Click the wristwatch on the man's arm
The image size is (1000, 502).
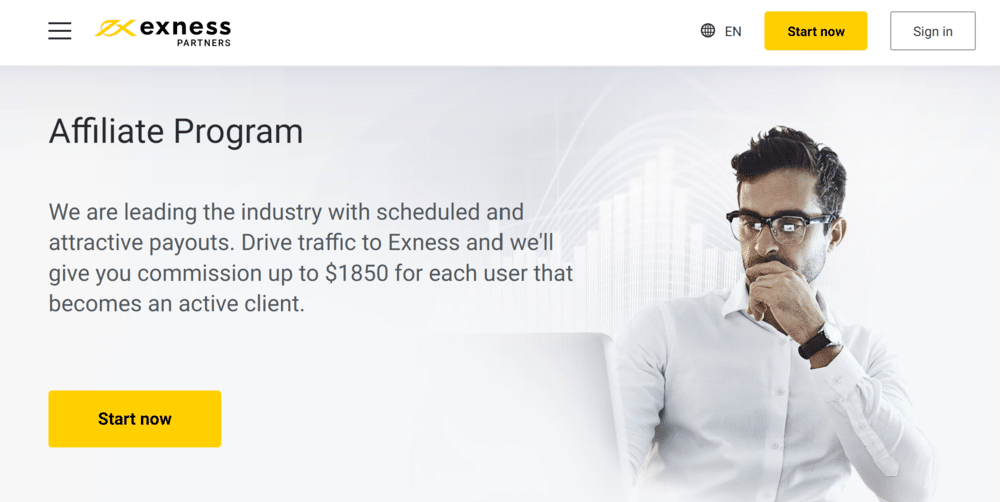coord(820,342)
